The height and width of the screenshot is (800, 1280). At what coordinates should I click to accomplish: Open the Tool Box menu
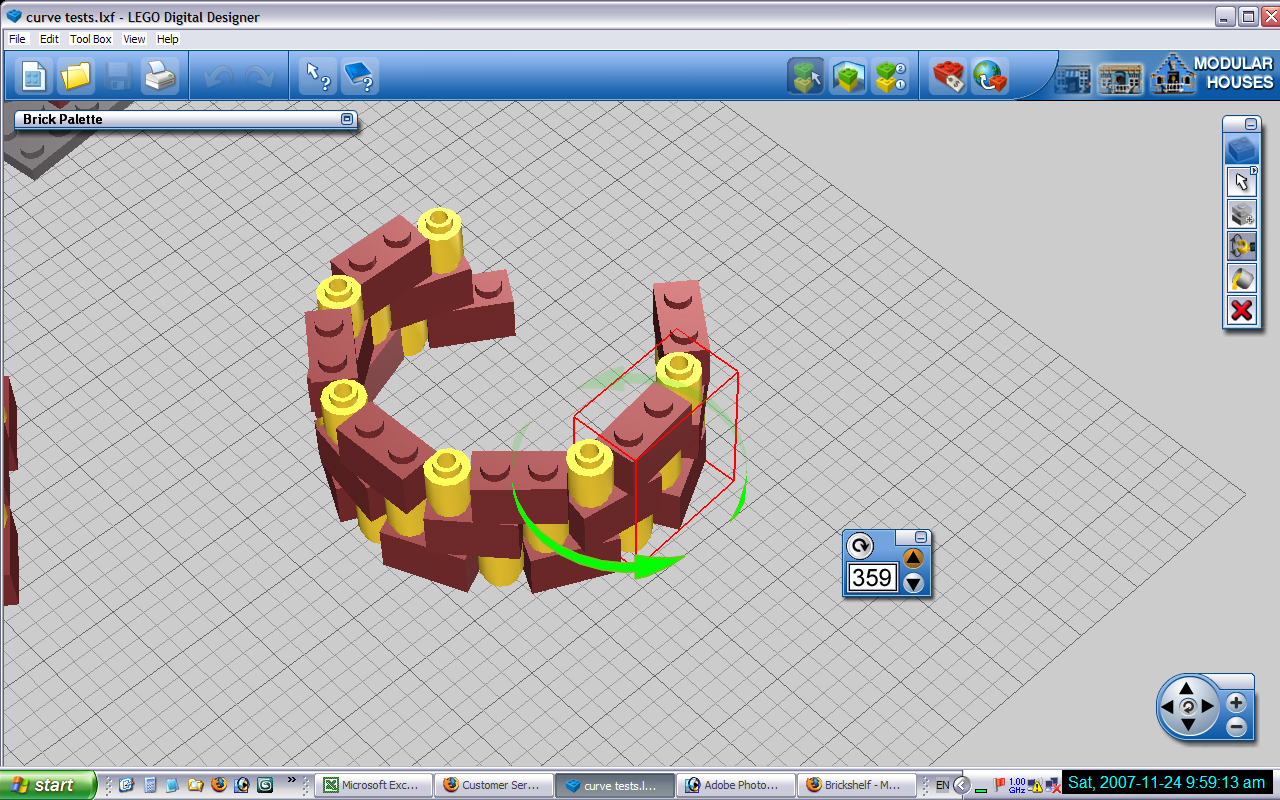point(90,39)
